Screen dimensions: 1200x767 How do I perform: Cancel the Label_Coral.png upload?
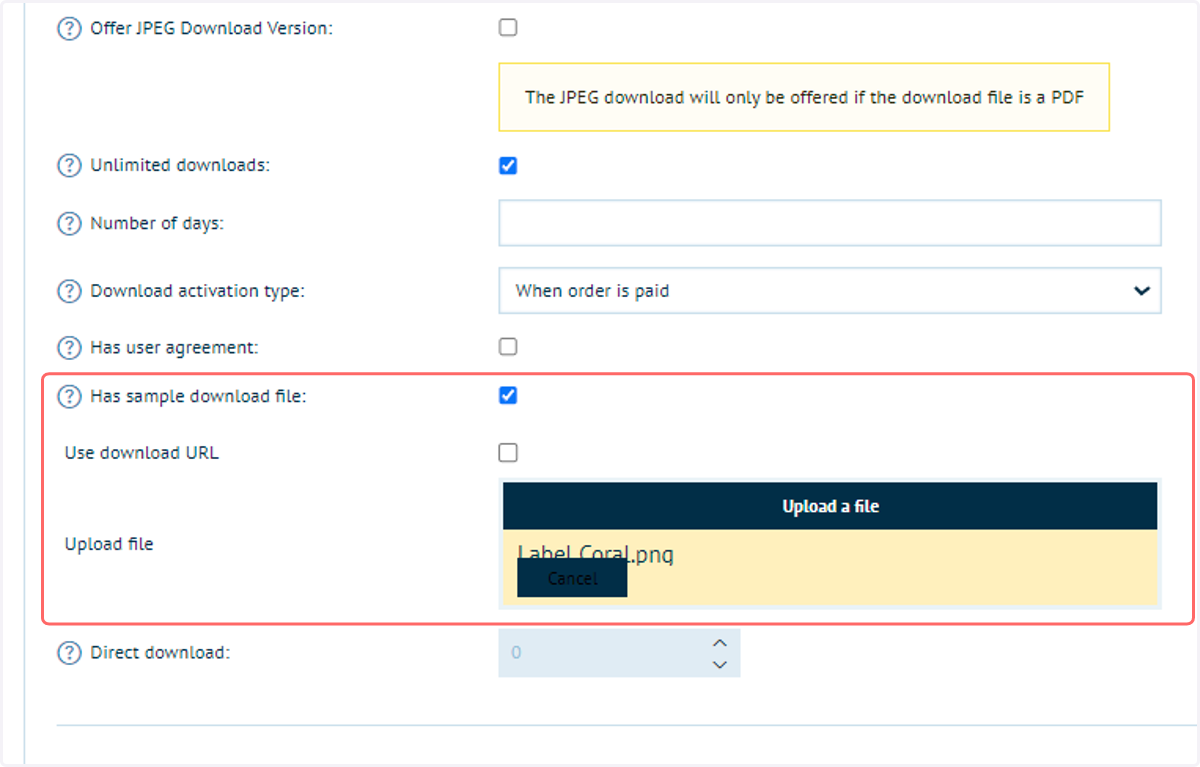click(572, 579)
